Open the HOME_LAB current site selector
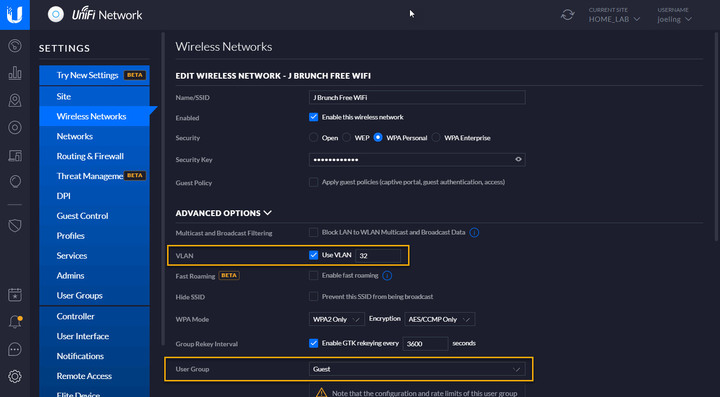 click(x=614, y=19)
